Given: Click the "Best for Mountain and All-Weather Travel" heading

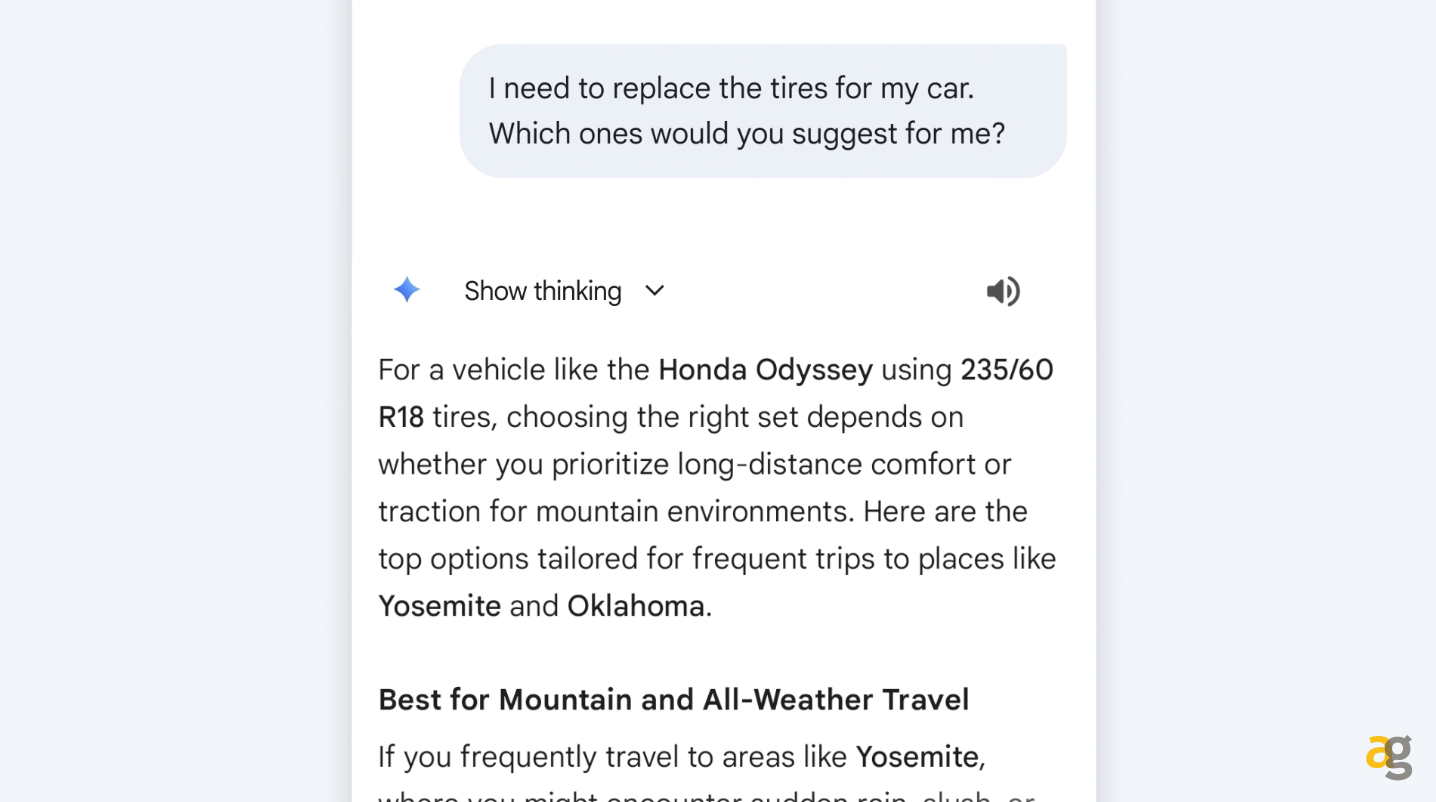Looking at the screenshot, I should click(x=673, y=699).
